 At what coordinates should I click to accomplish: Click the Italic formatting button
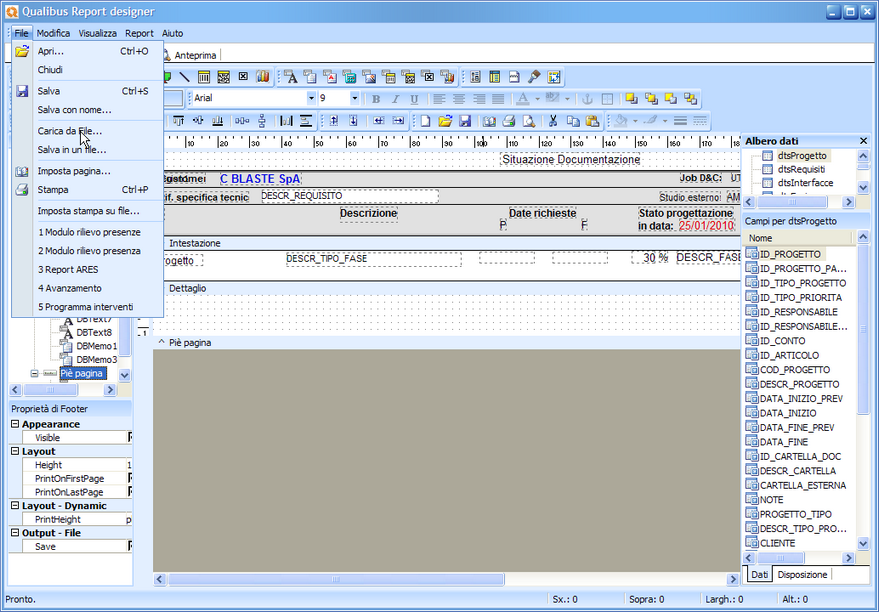click(x=395, y=98)
